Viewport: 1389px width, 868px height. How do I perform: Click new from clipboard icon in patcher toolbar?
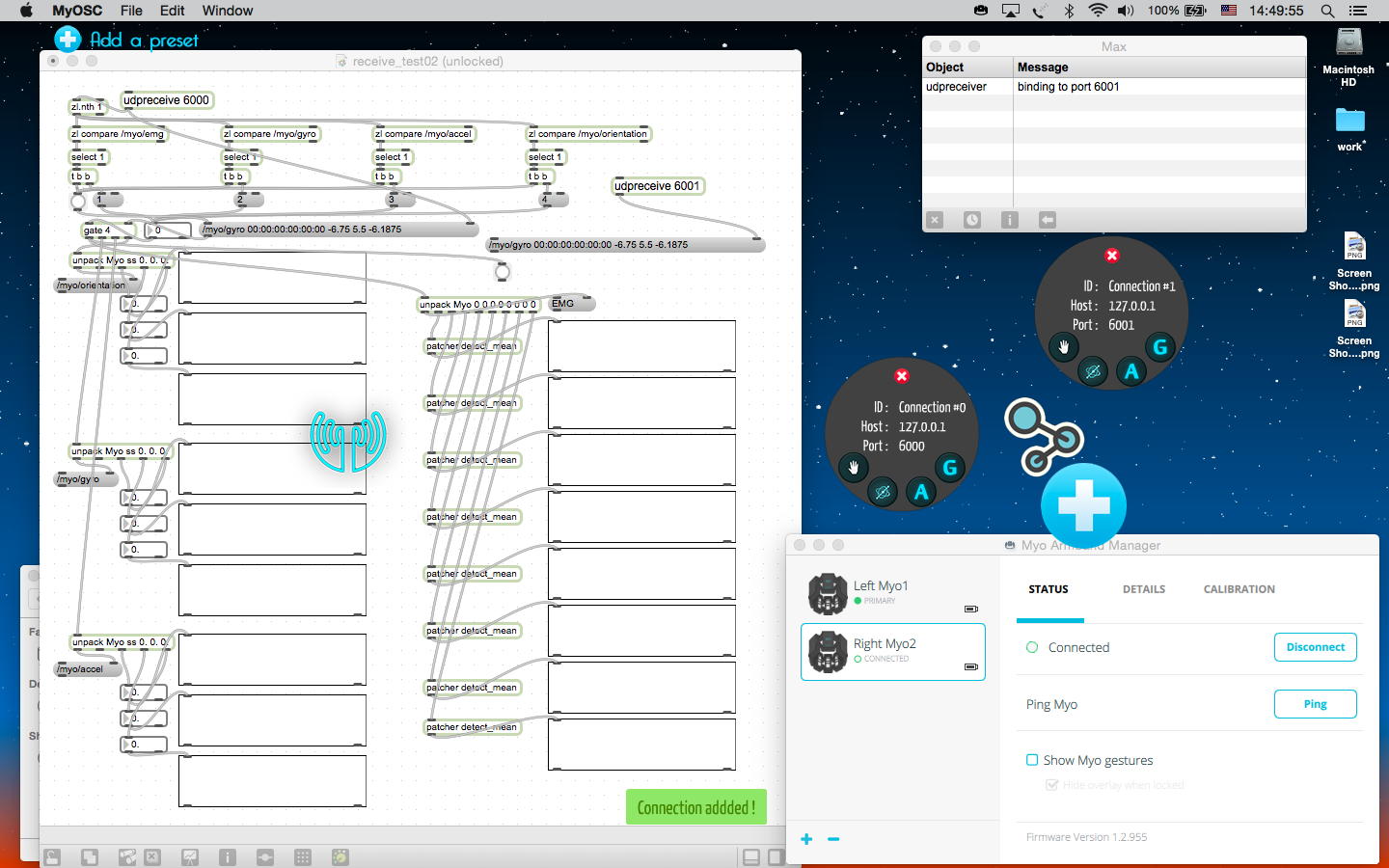tap(126, 856)
